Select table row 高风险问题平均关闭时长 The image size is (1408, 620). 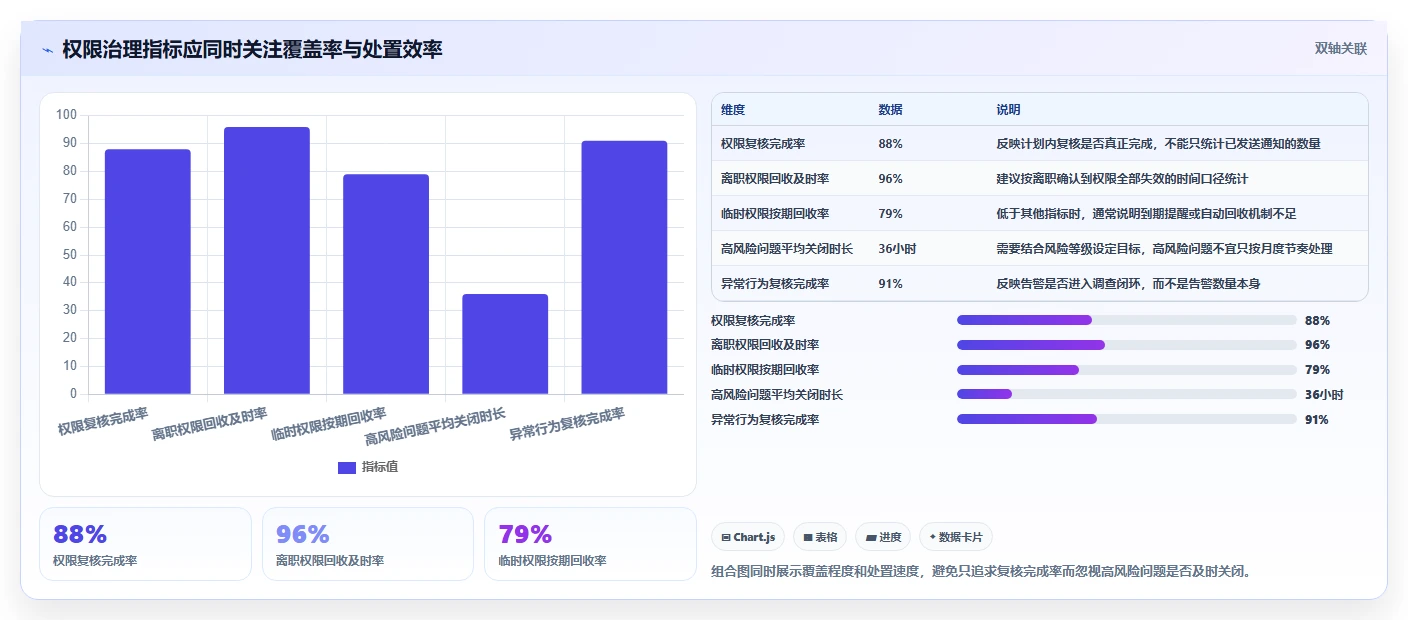click(1039, 249)
